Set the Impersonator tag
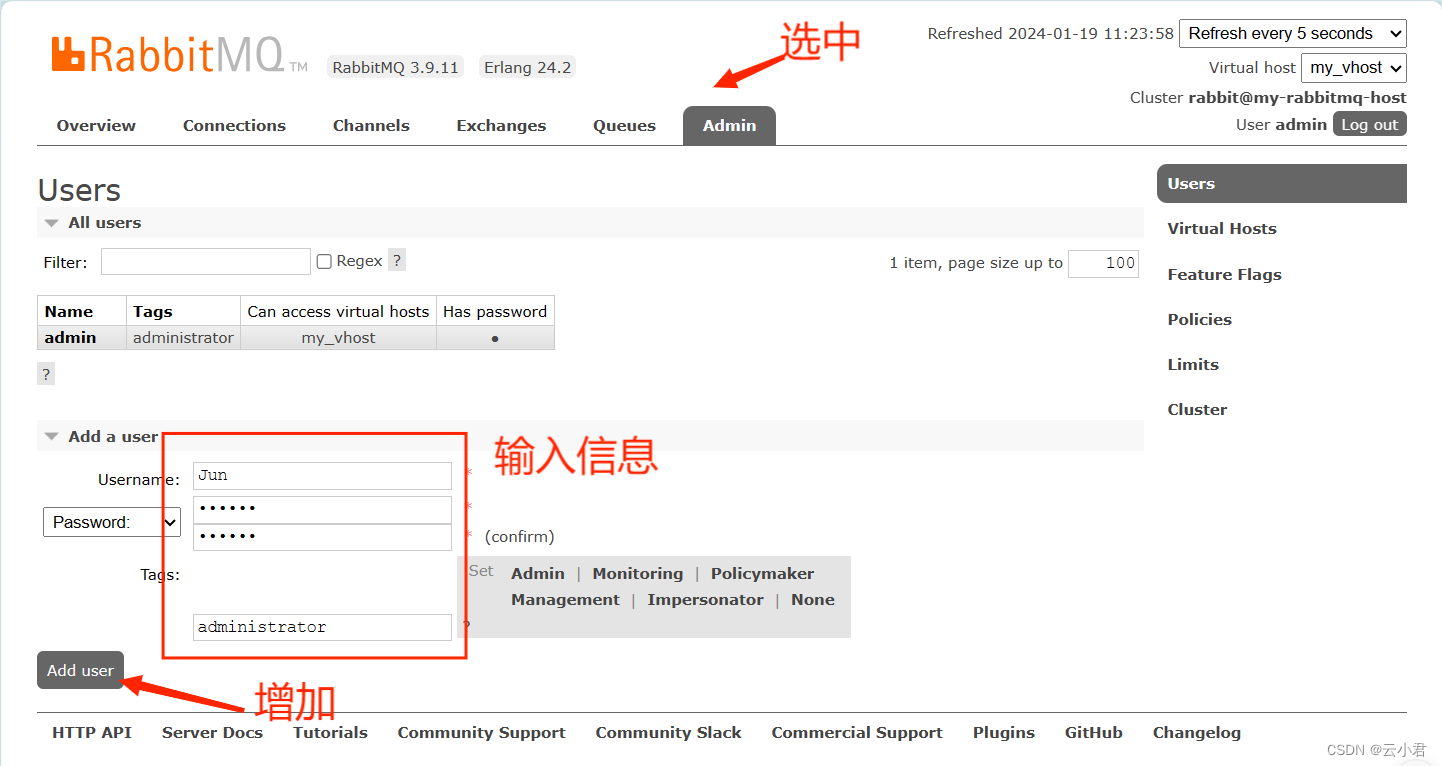The image size is (1442, 766). point(705,599)
